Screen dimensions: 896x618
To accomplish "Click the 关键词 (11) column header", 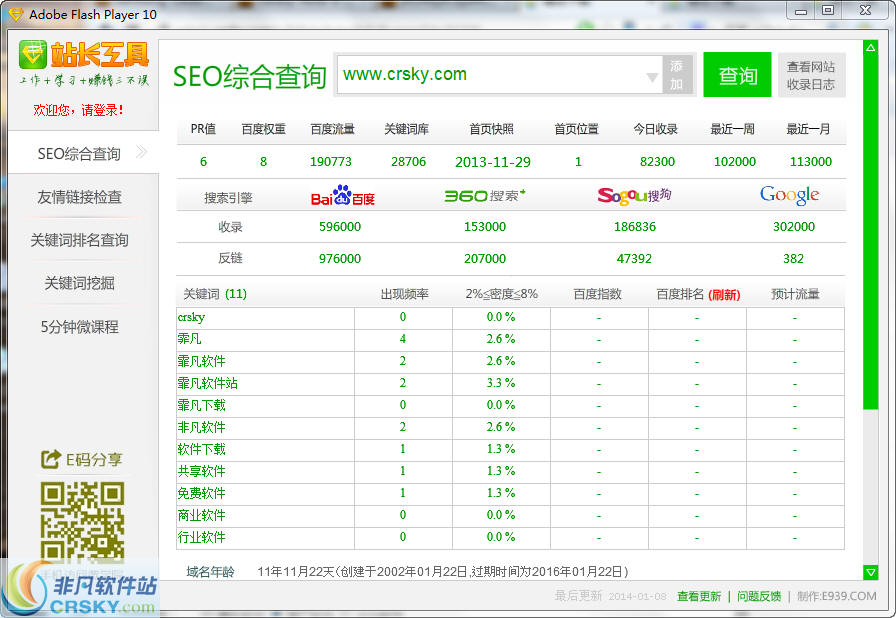I will 215,294.
